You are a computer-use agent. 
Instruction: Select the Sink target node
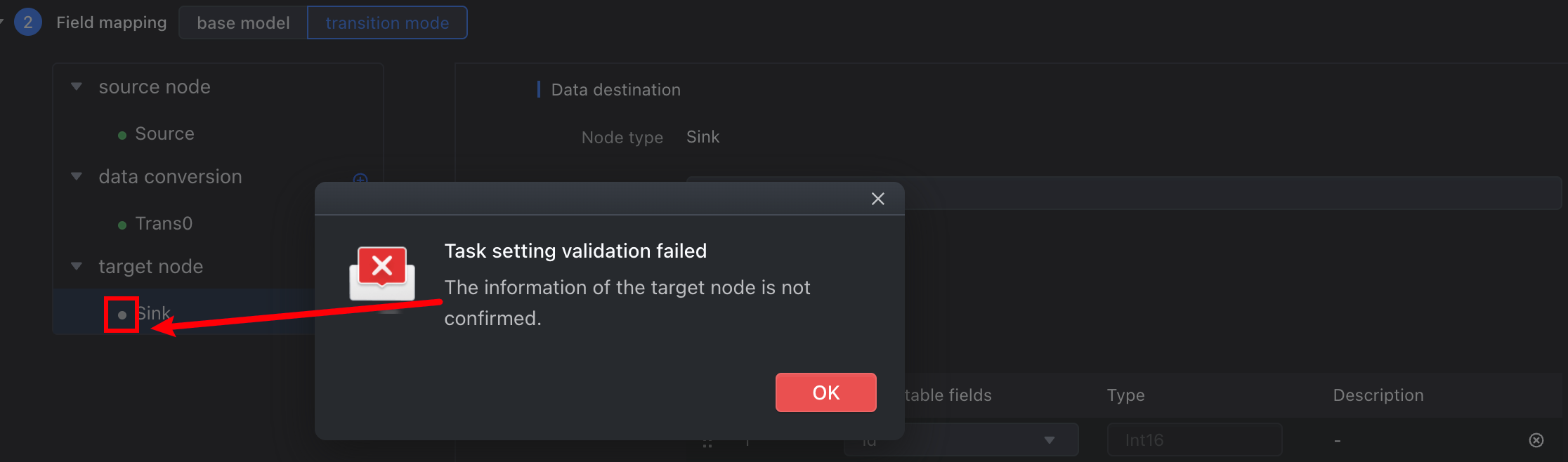pos(154,313)
